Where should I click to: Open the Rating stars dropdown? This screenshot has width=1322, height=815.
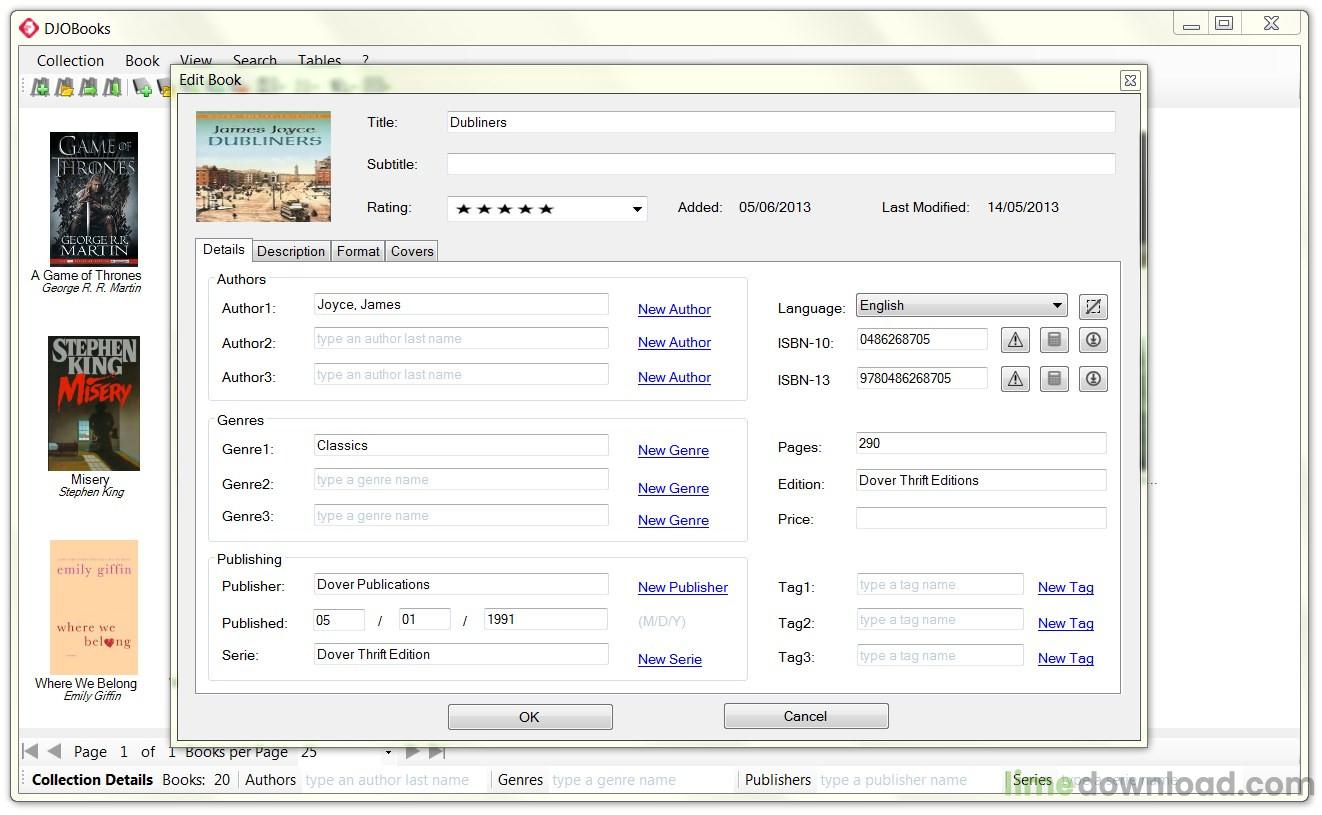click(637, 209)
